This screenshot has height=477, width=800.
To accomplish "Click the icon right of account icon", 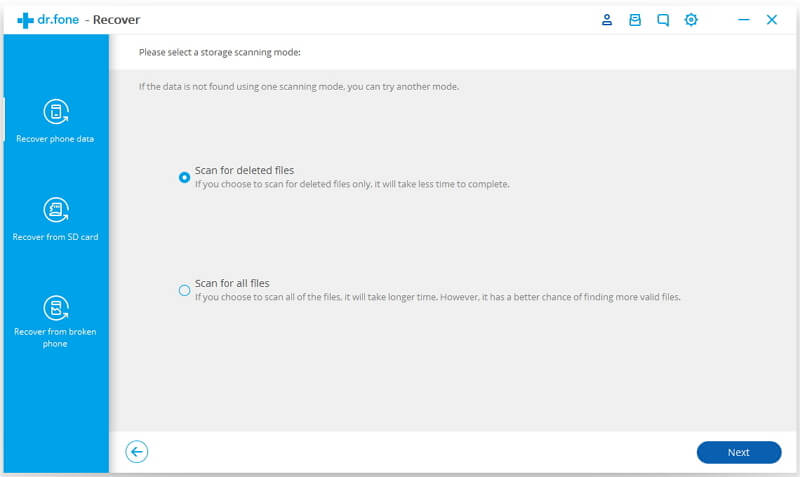I will 635,19.
